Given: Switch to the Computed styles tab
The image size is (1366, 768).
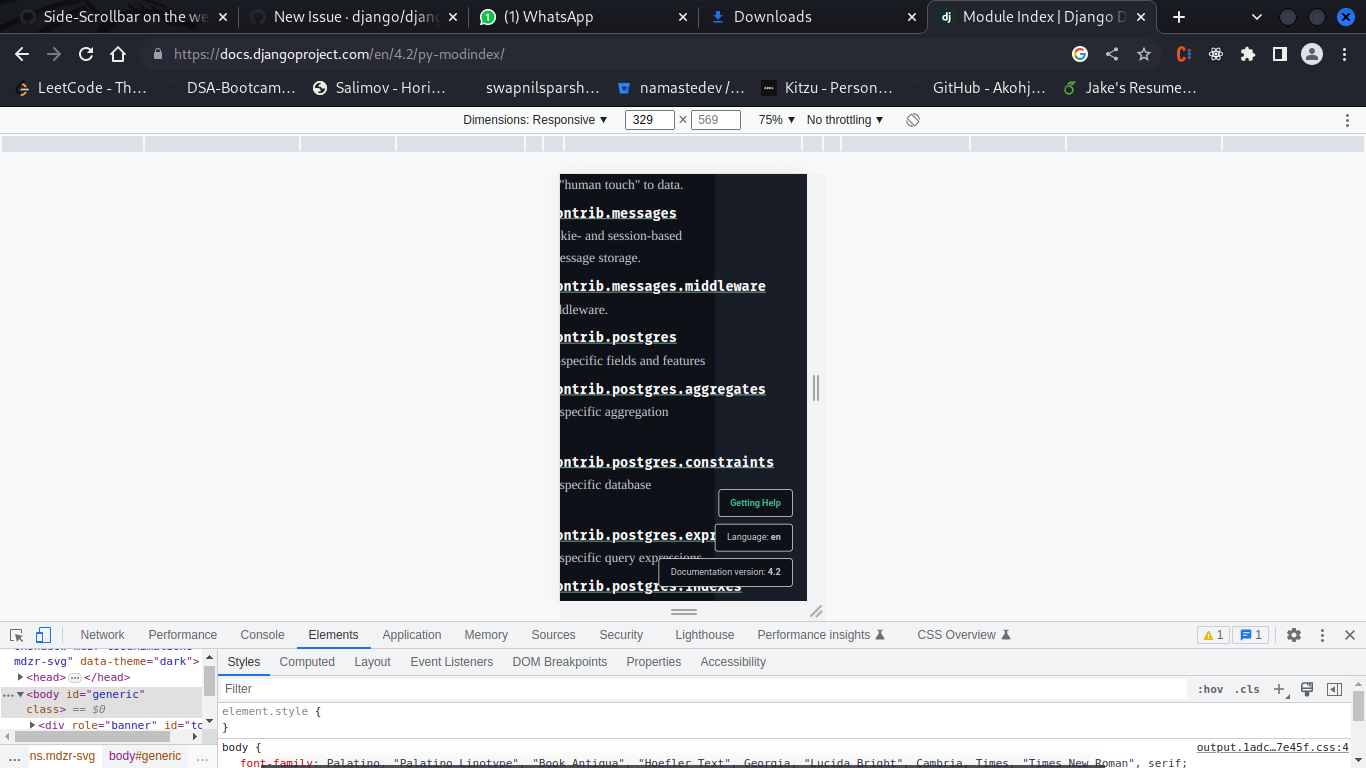Looking at the screenshot, I should pyautogui.click(x=307, y=661).
